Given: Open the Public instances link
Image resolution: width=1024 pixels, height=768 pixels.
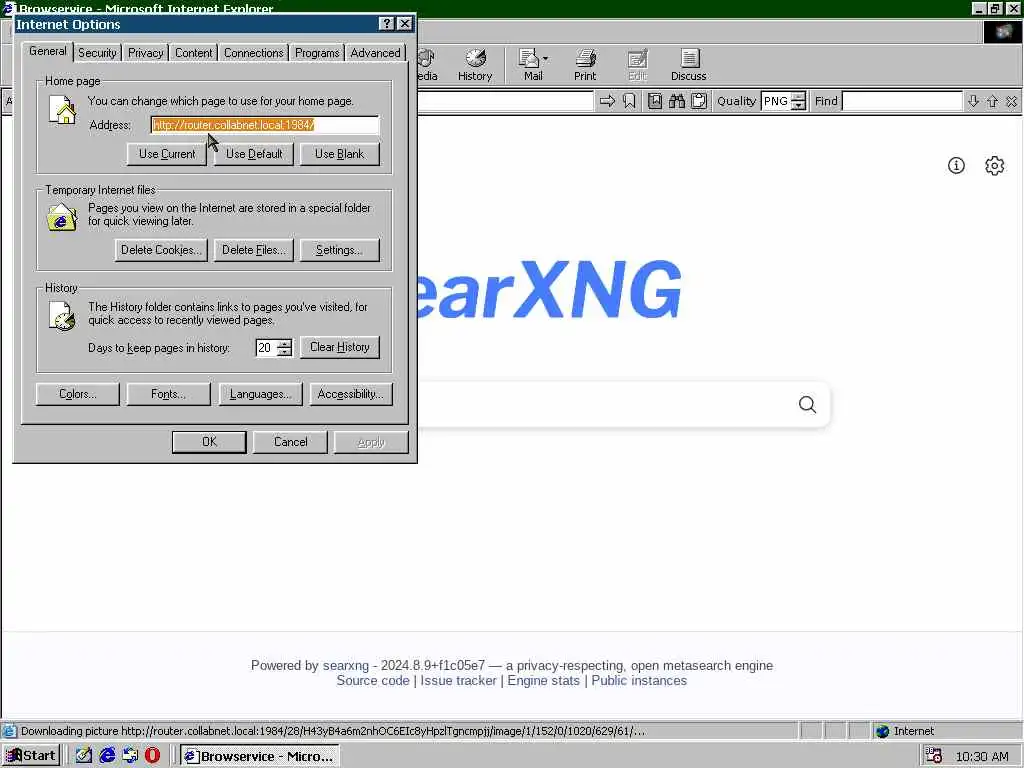Looking at the screenshot, I should point(639,680).
